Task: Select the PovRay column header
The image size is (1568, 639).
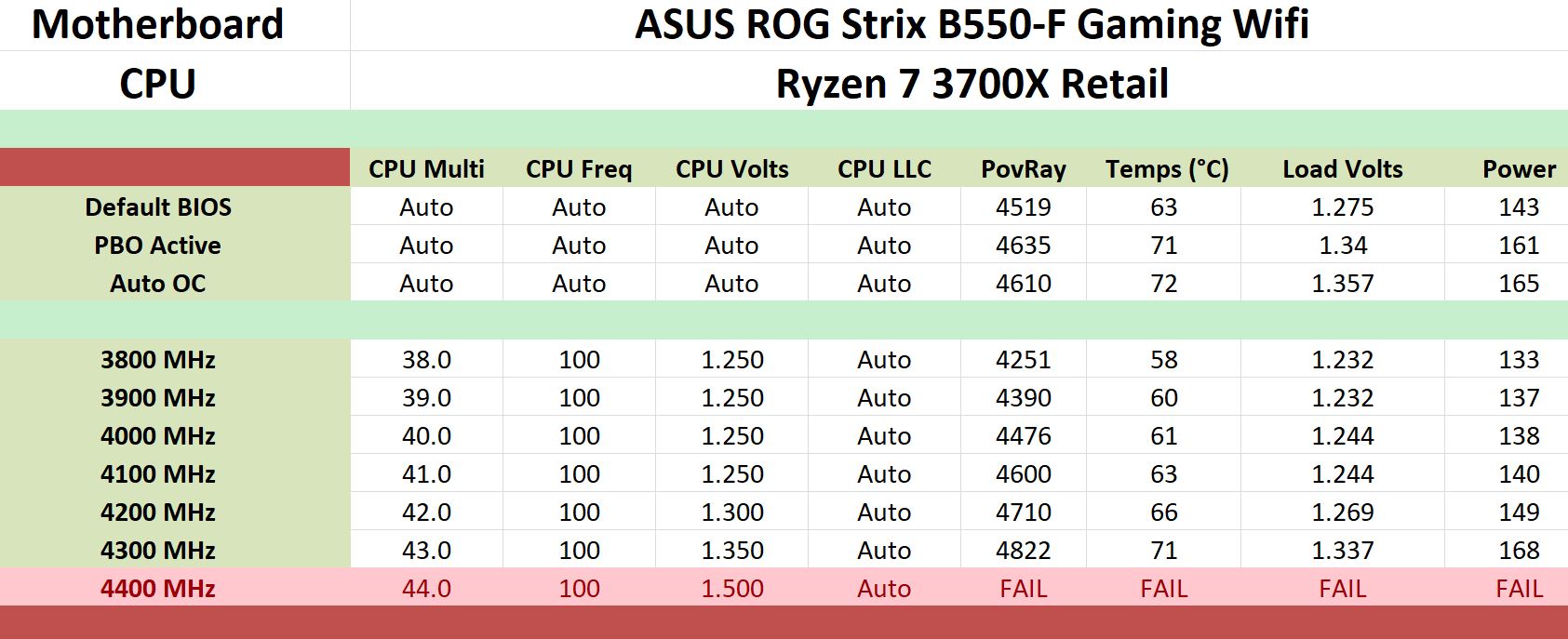Action: point(1024,169)
